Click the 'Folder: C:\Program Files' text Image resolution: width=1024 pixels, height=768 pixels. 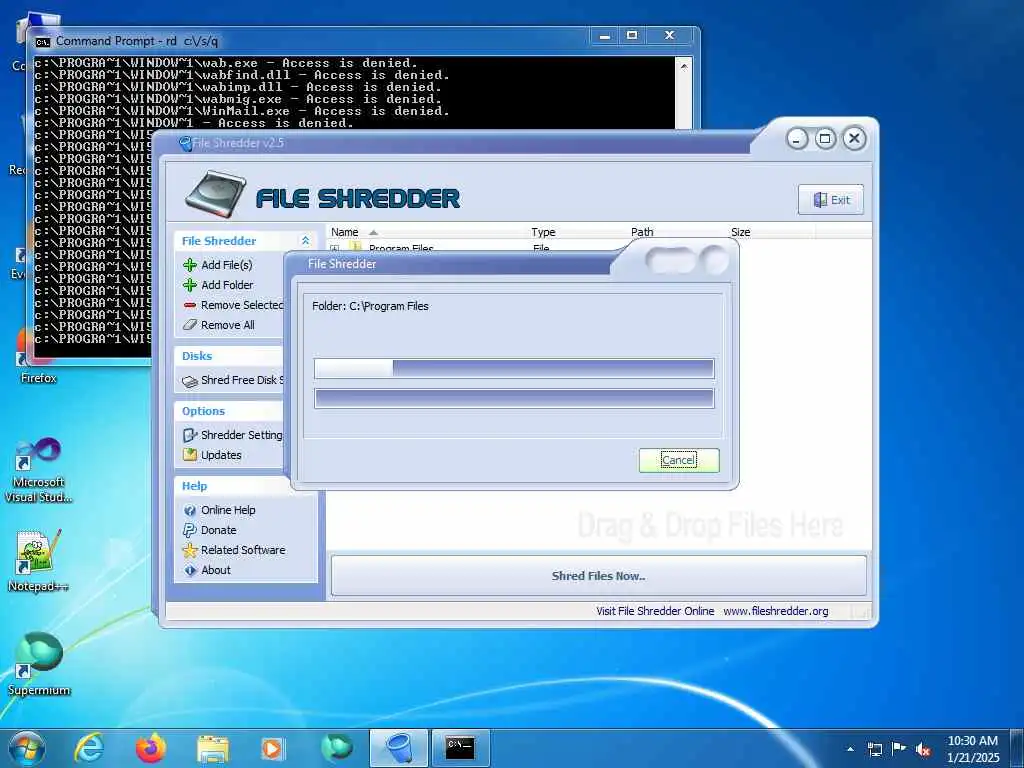tap(370, 306)
